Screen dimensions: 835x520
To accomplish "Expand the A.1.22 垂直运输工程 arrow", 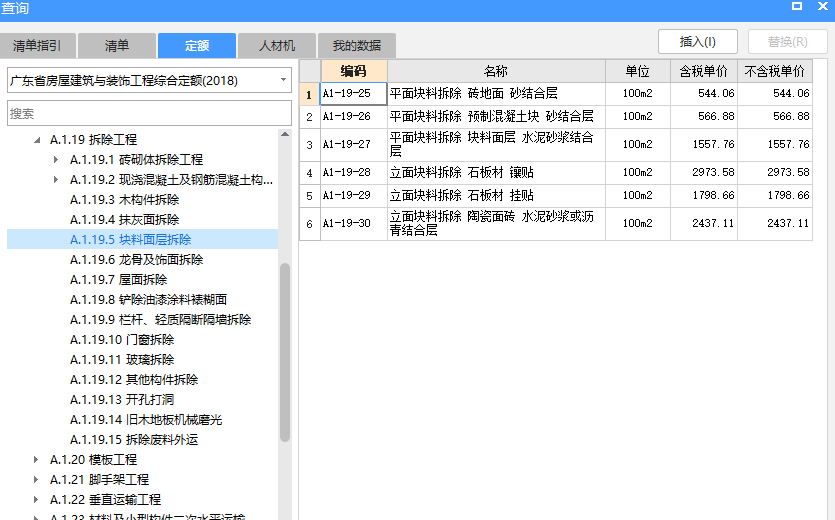I will tap(36, 499).
